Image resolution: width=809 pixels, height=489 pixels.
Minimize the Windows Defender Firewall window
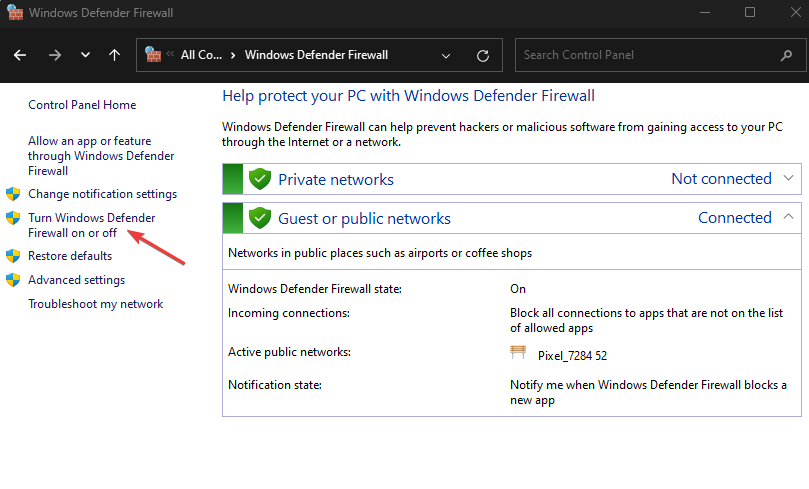(705, 12)
